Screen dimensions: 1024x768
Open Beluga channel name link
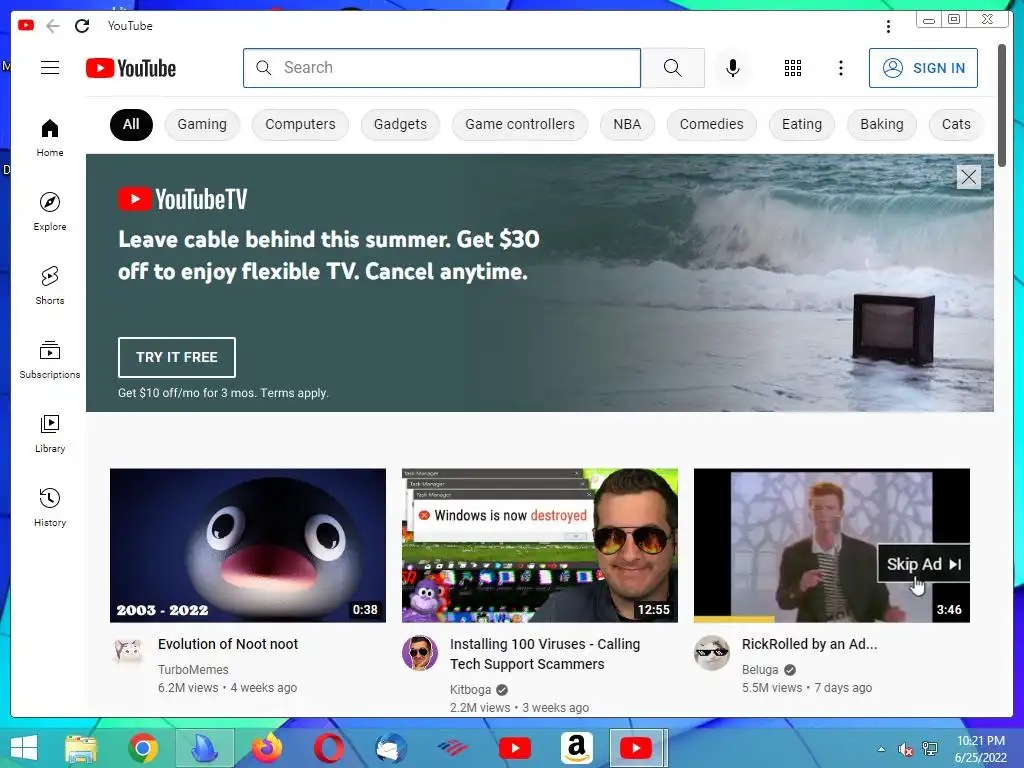click(760, 669)
